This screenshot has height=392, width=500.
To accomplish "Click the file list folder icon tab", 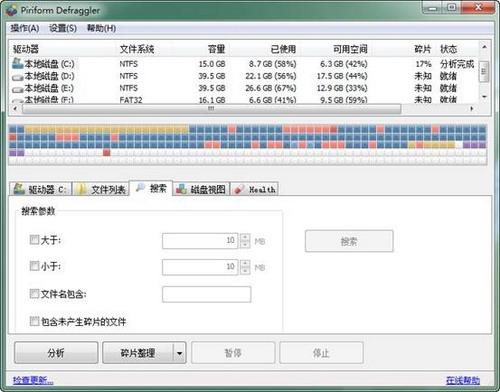I will point(82,189).
